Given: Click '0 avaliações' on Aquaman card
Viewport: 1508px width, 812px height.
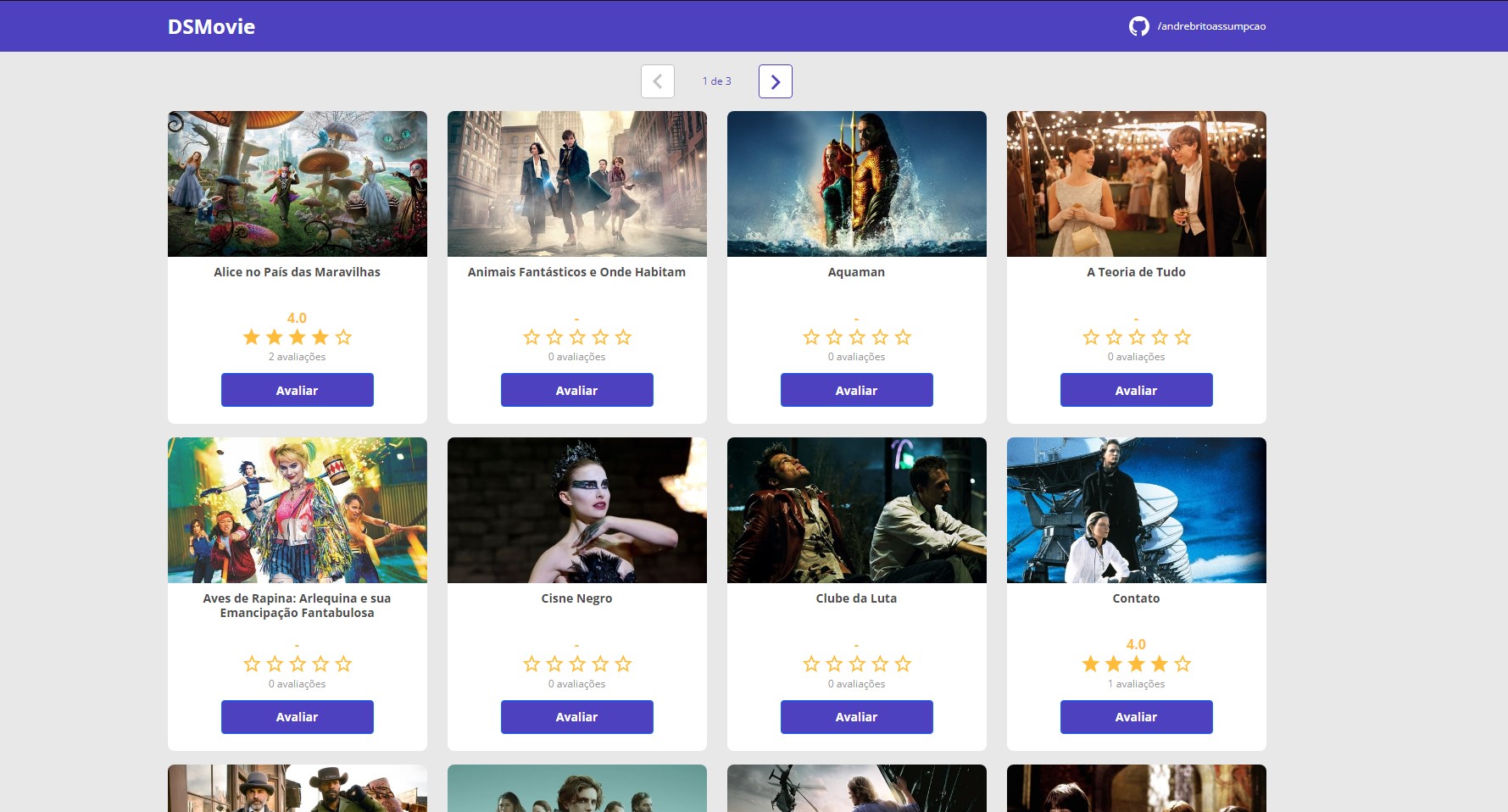Looking at the screenshot, I should pyautogui.click(x=856, y=357).
